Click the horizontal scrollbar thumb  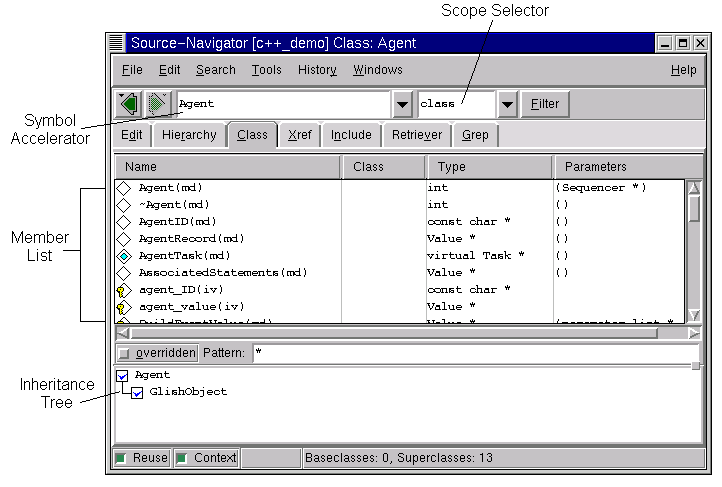[x=394, y=333]
